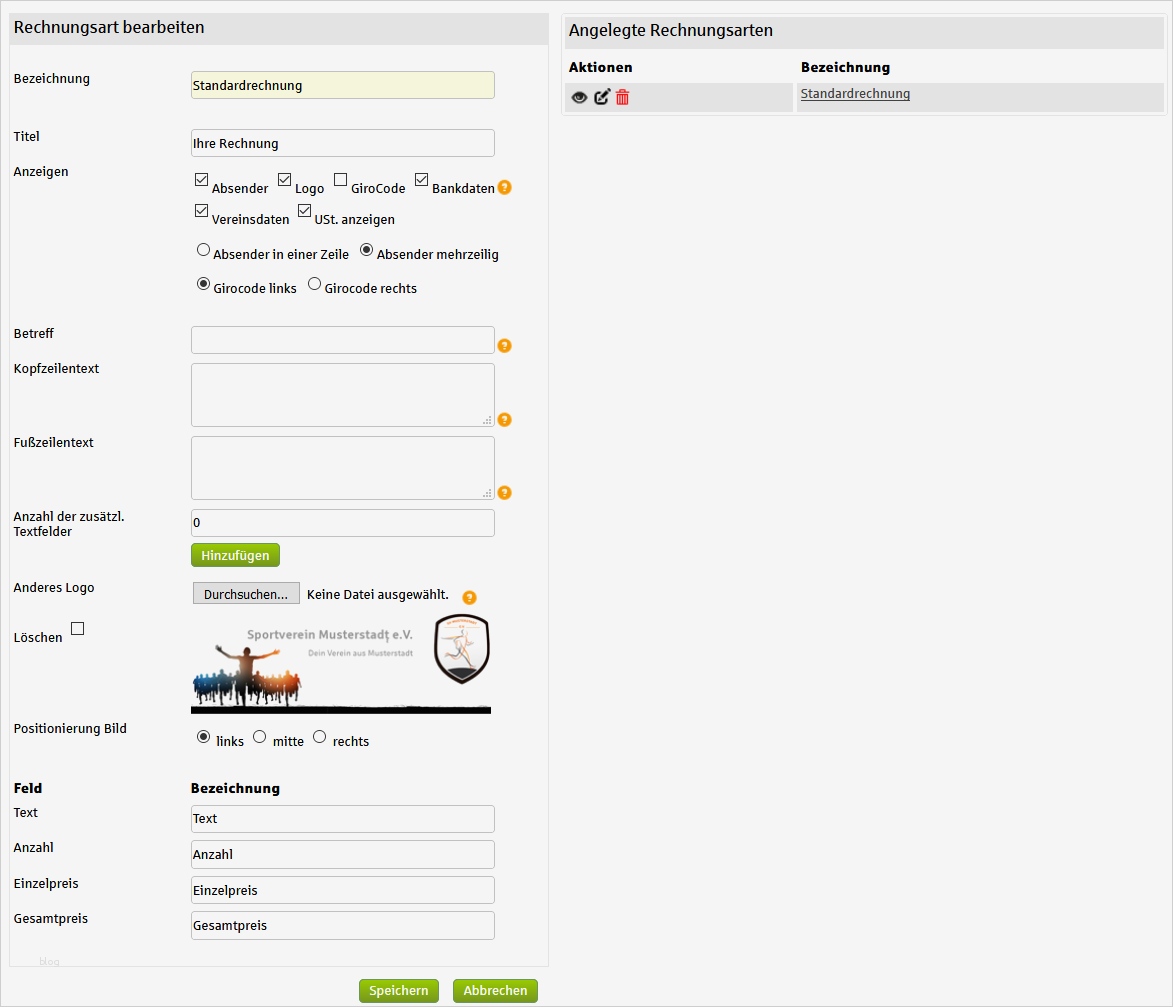Click the Aktionen column header
The width and height of the screenshot is (1173, 1007).
(600, 67)
